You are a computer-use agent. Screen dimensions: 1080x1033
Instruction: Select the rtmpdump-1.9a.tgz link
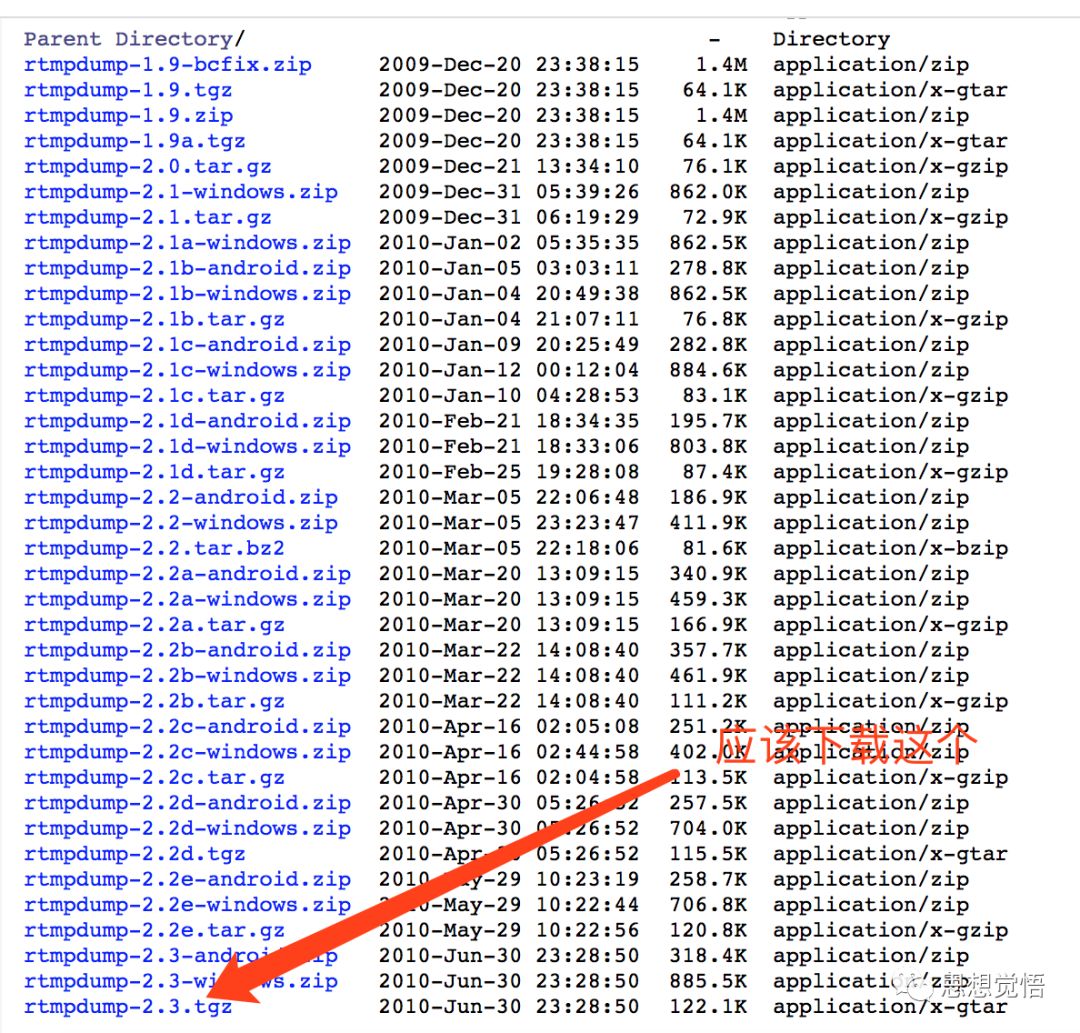(134, 141)
